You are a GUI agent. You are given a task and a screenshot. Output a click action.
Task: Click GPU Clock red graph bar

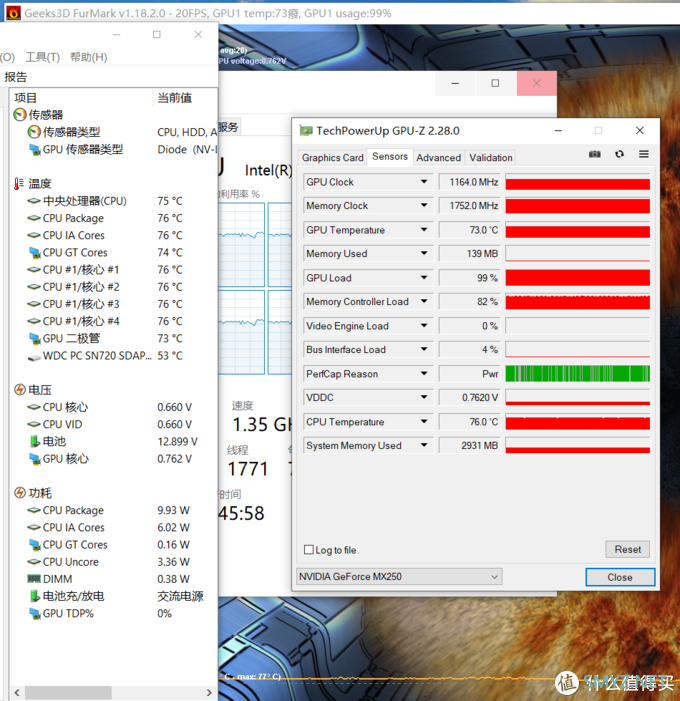[x=577, y=182]
